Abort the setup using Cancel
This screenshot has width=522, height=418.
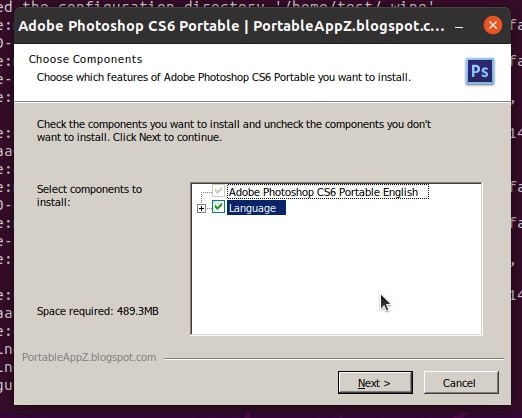[x=461, y=383]
